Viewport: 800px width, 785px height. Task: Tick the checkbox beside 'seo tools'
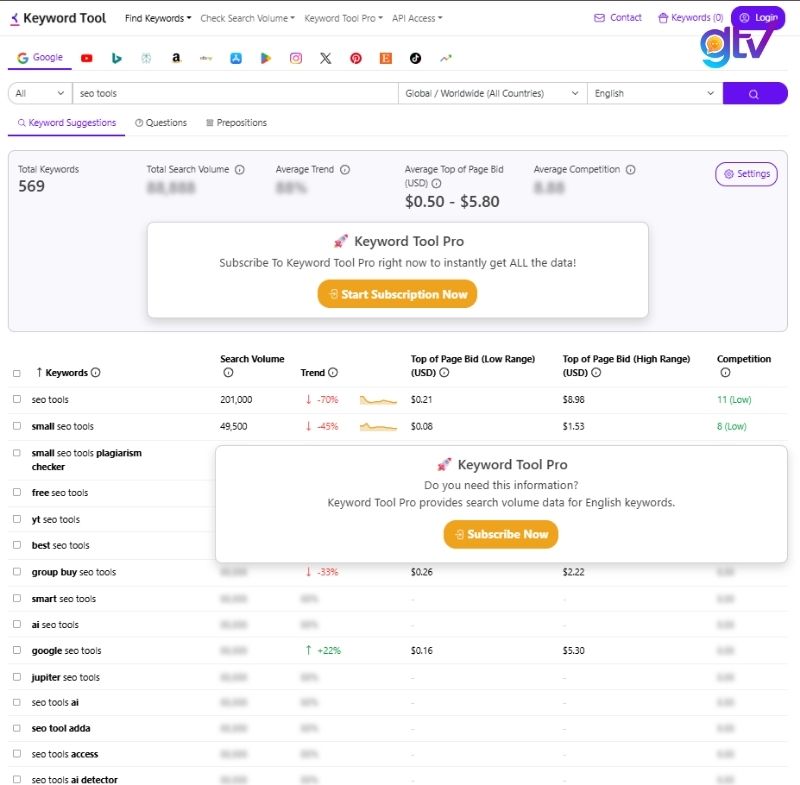tap(15, 399)
